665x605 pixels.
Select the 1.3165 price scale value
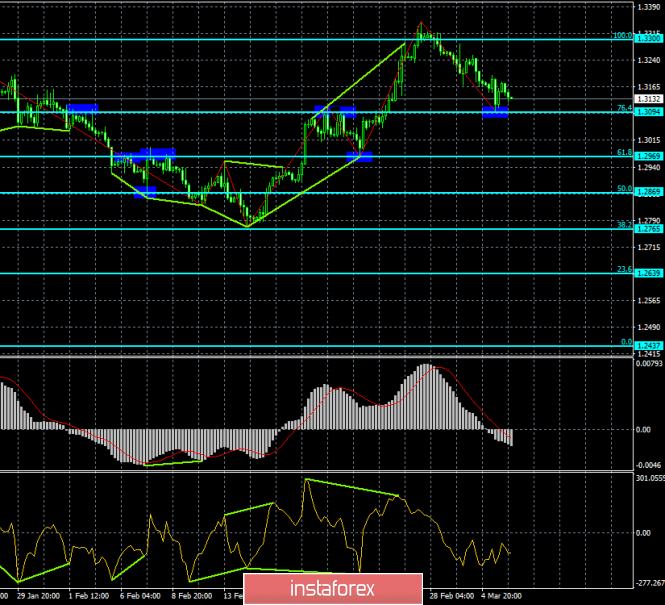coord(649,87)
